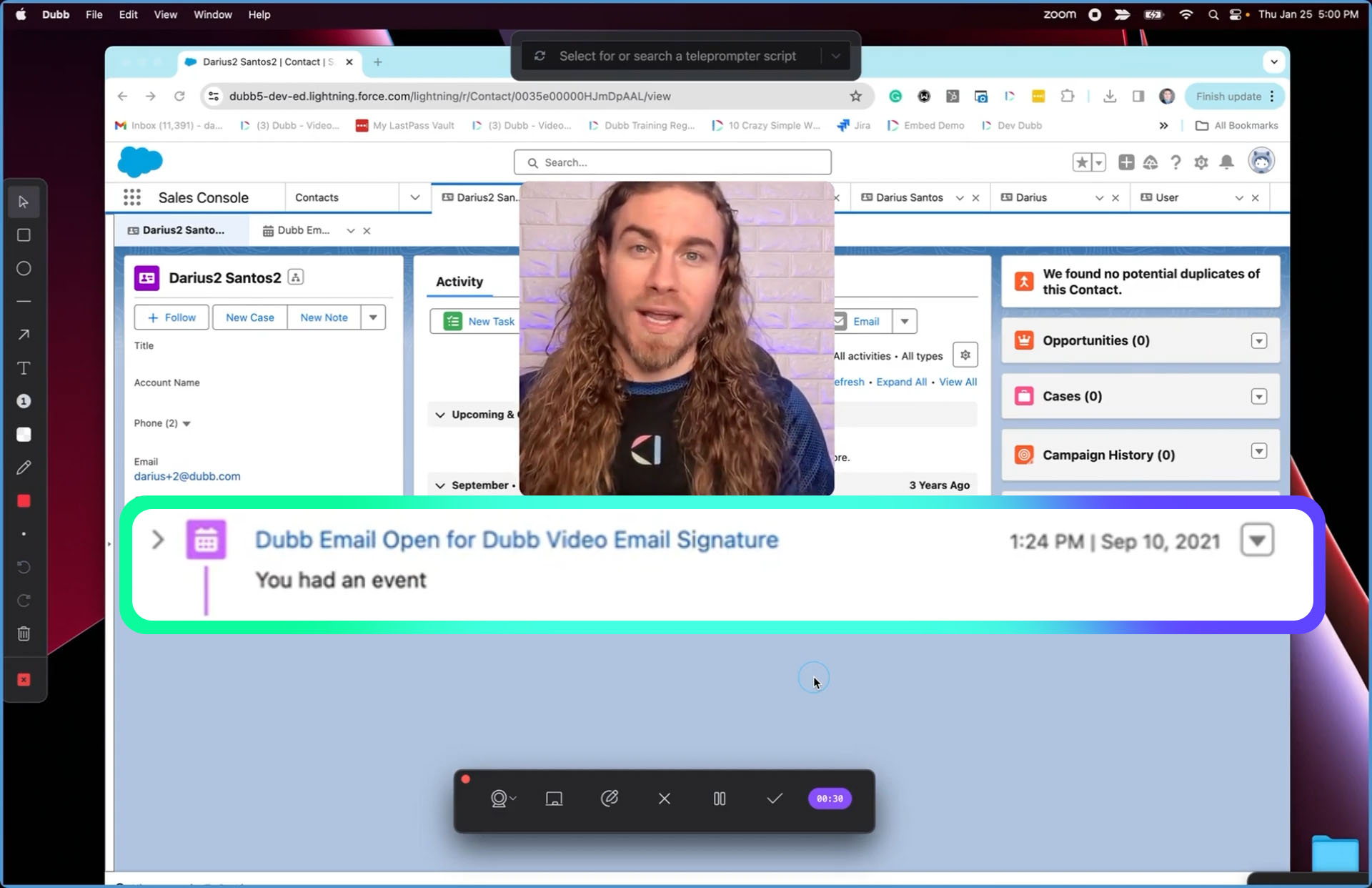
Task: Switch to the User workspace tab
Action: pos(1166,197)
